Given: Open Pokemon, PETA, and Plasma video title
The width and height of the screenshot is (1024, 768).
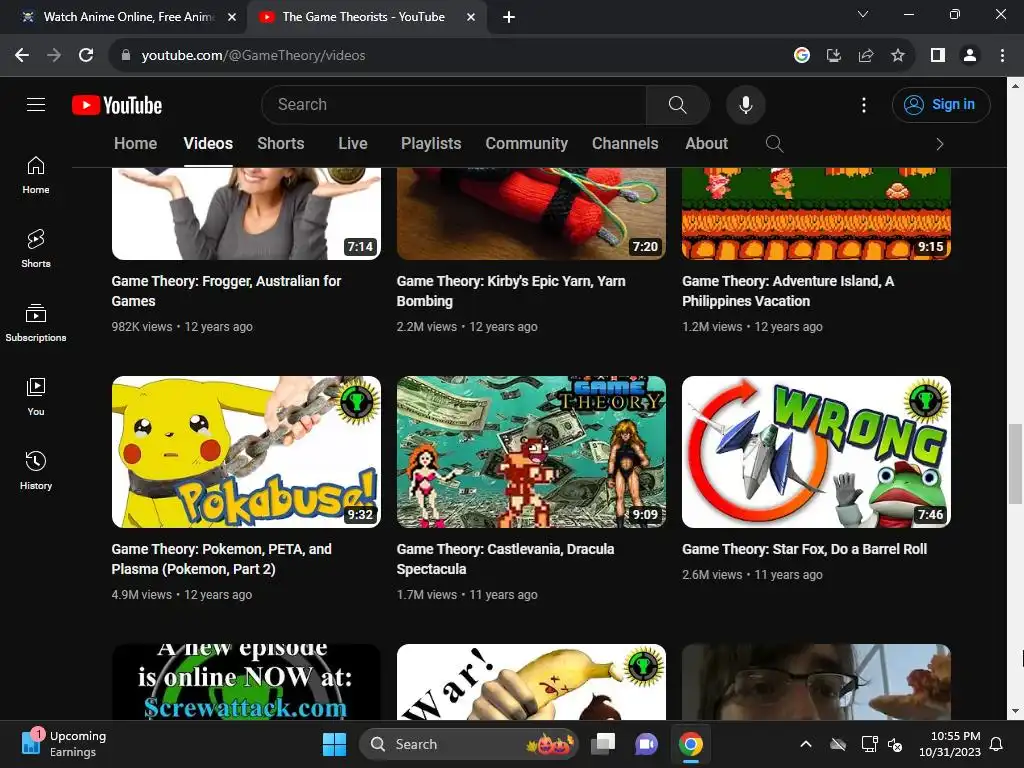Looking at the screenshot, I should (x=221, y=559).
